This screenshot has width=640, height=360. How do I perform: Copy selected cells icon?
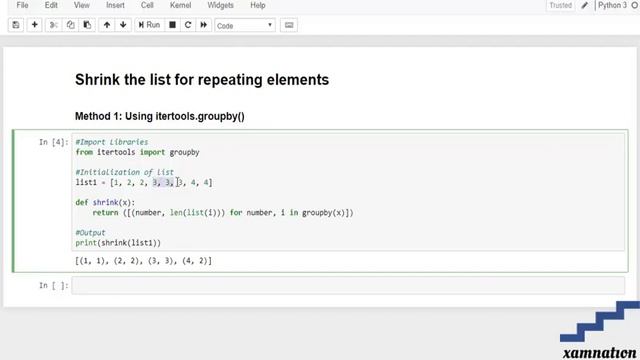pyautogui.click(x=70, y=25)
